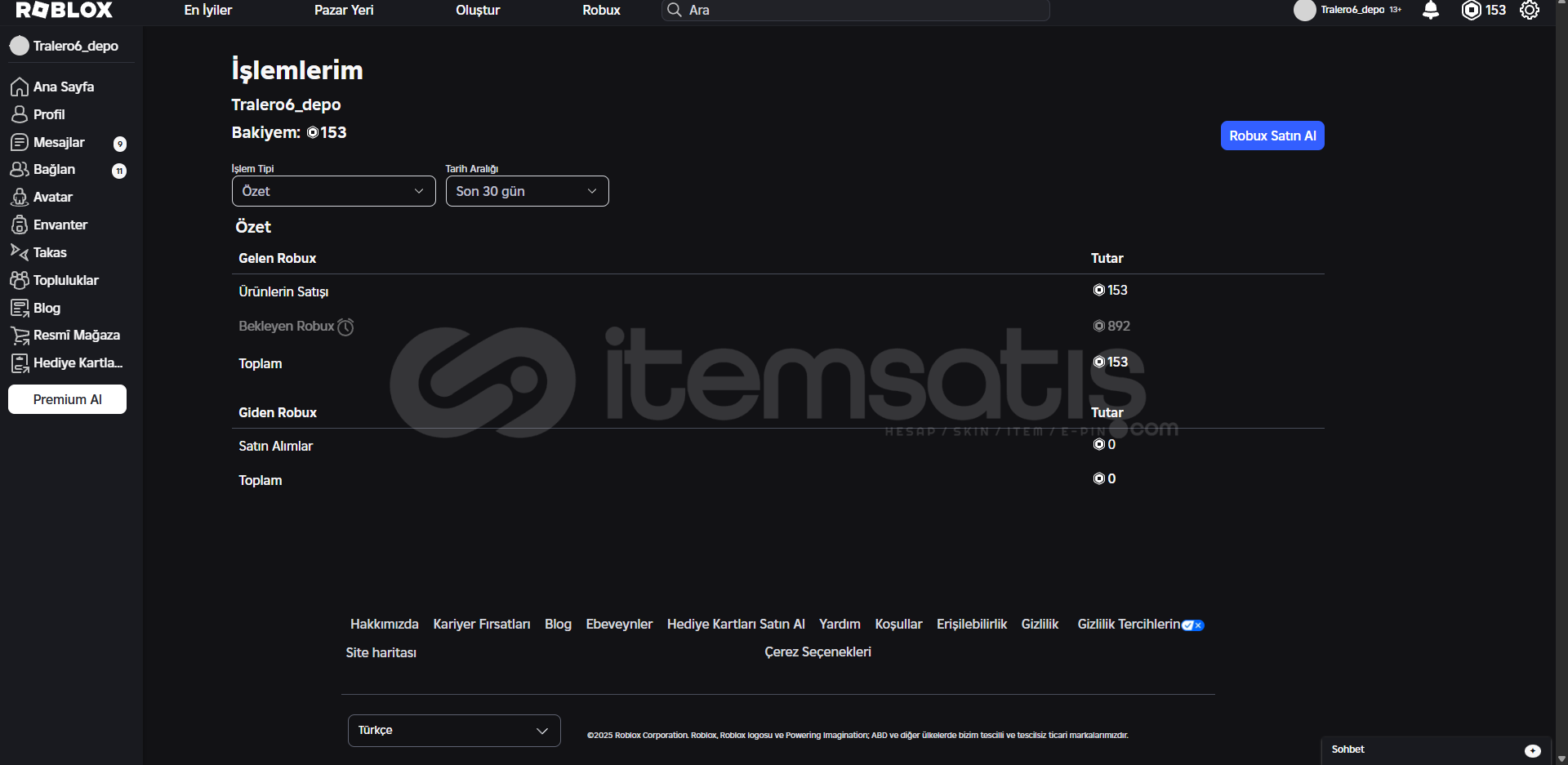The width and height of the screenshot is (1568, 765).
Task: Open the Koşullar footer link
Action: [x=898, y=624]
